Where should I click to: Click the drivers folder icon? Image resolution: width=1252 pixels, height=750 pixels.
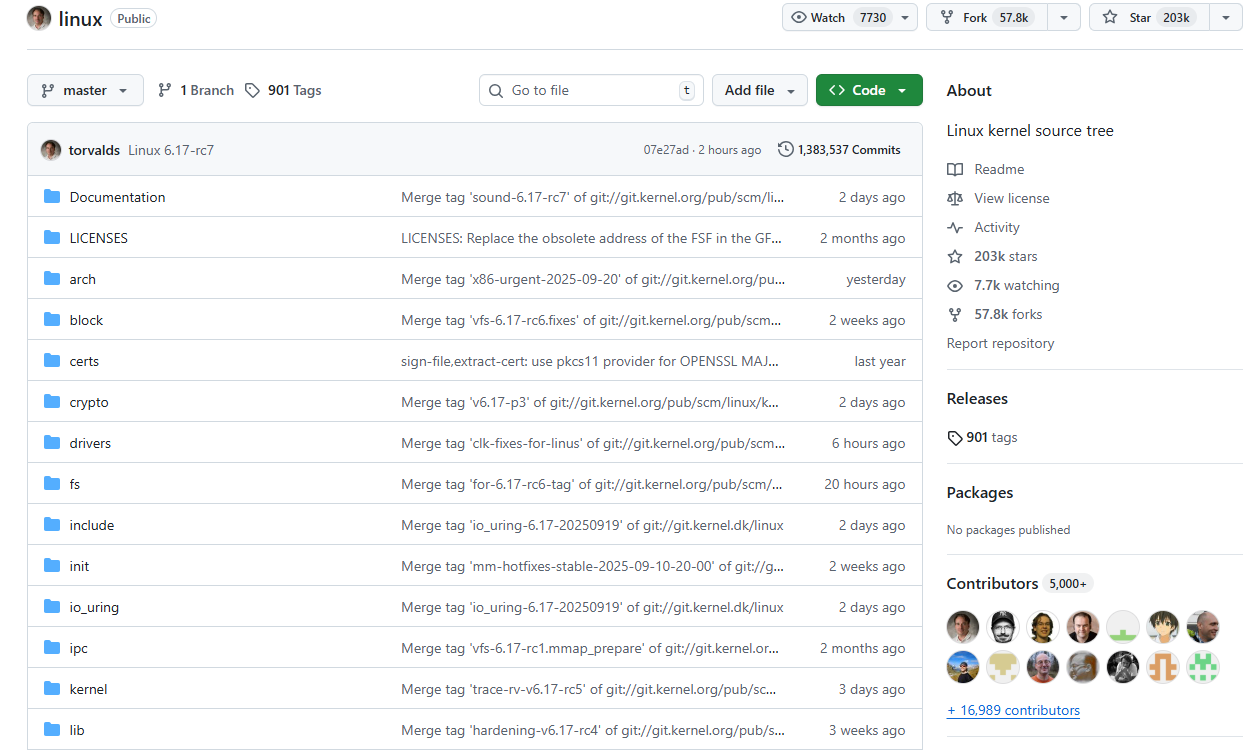point(52,443)
